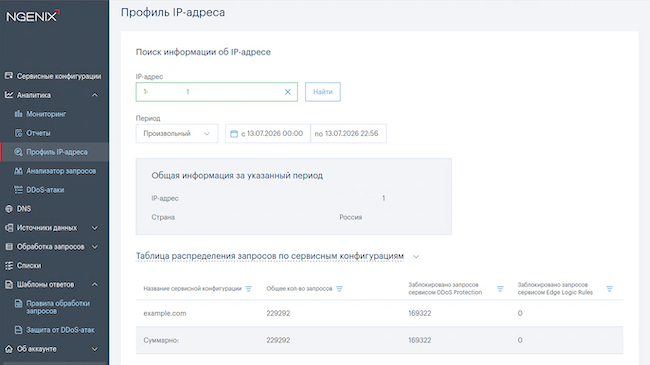This screenshot has height=365, width=650.
Task: Click the 169322 value in example.com row
Action: [x=420, y=313]
